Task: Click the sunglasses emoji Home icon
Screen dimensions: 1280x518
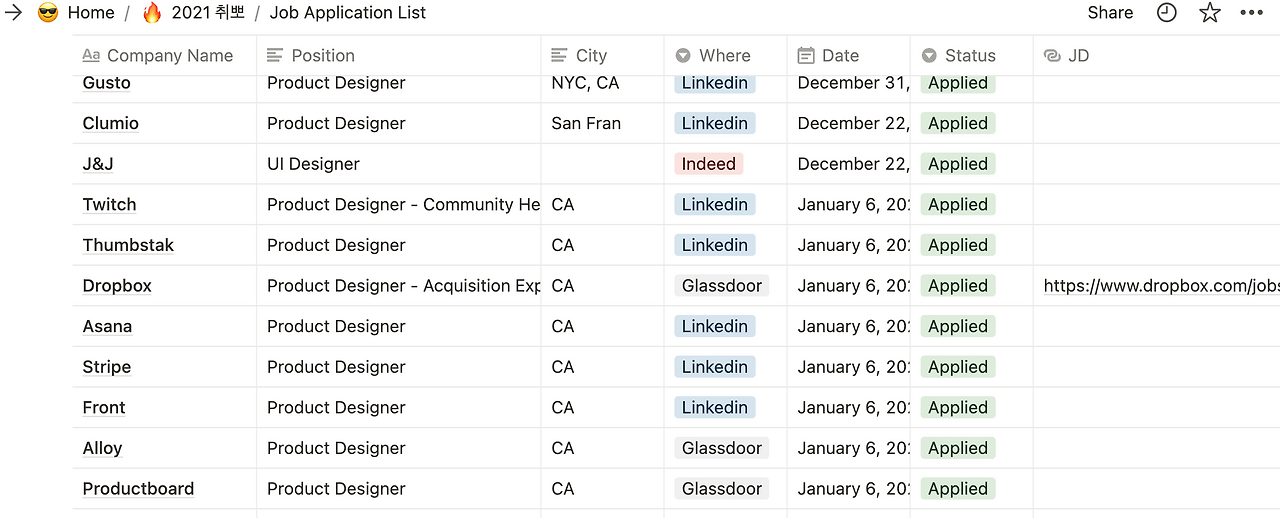Action: pos(47,13)
